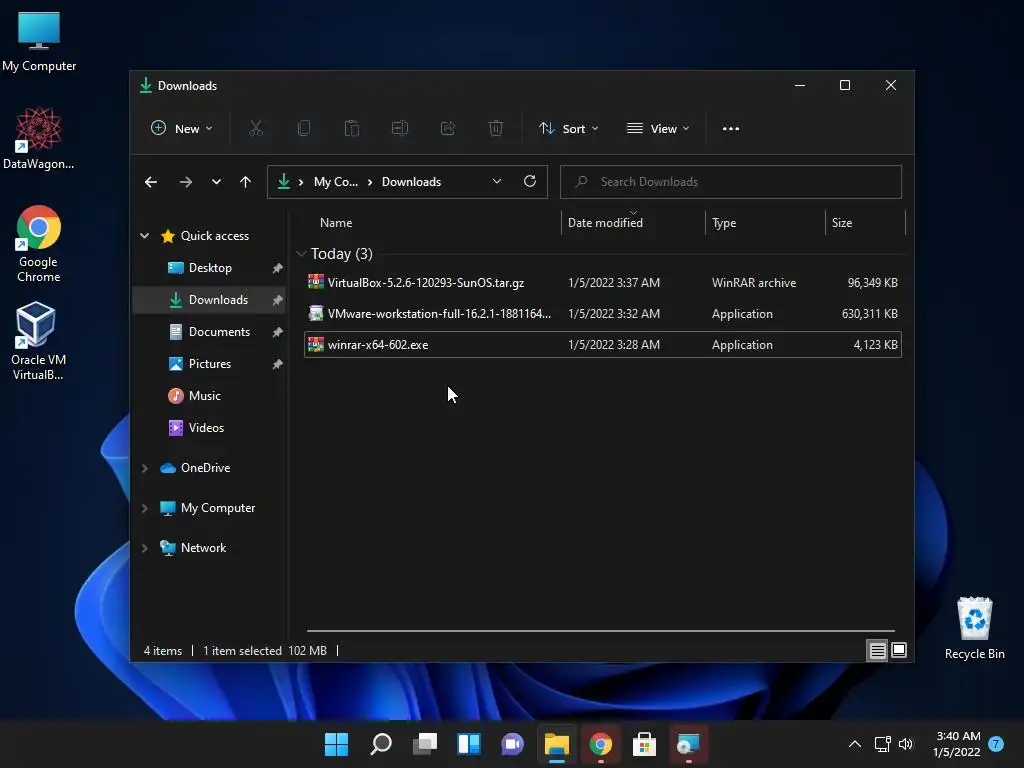Click the Delete trash icon
Viewport: 1024px width, 768px height.
[x=496, y=129]
